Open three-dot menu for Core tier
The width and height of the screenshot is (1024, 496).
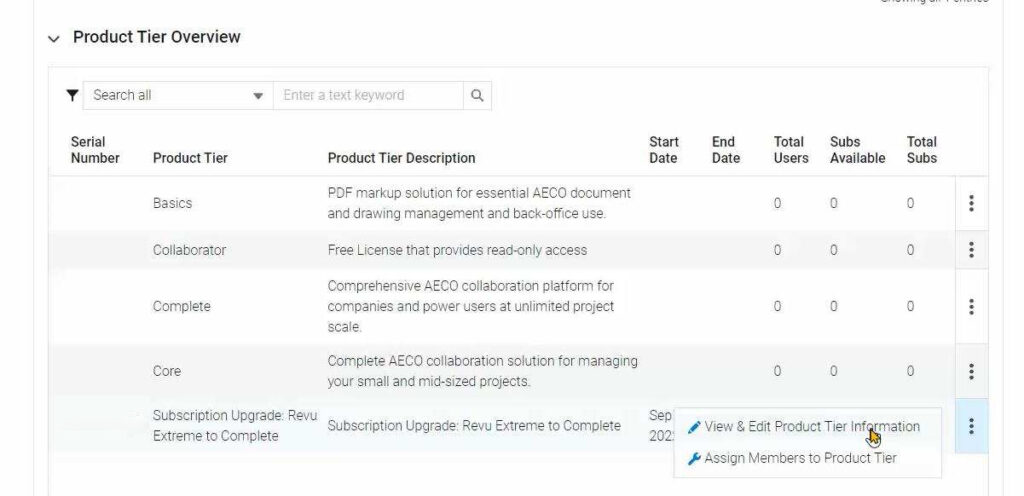click(971, 371)
